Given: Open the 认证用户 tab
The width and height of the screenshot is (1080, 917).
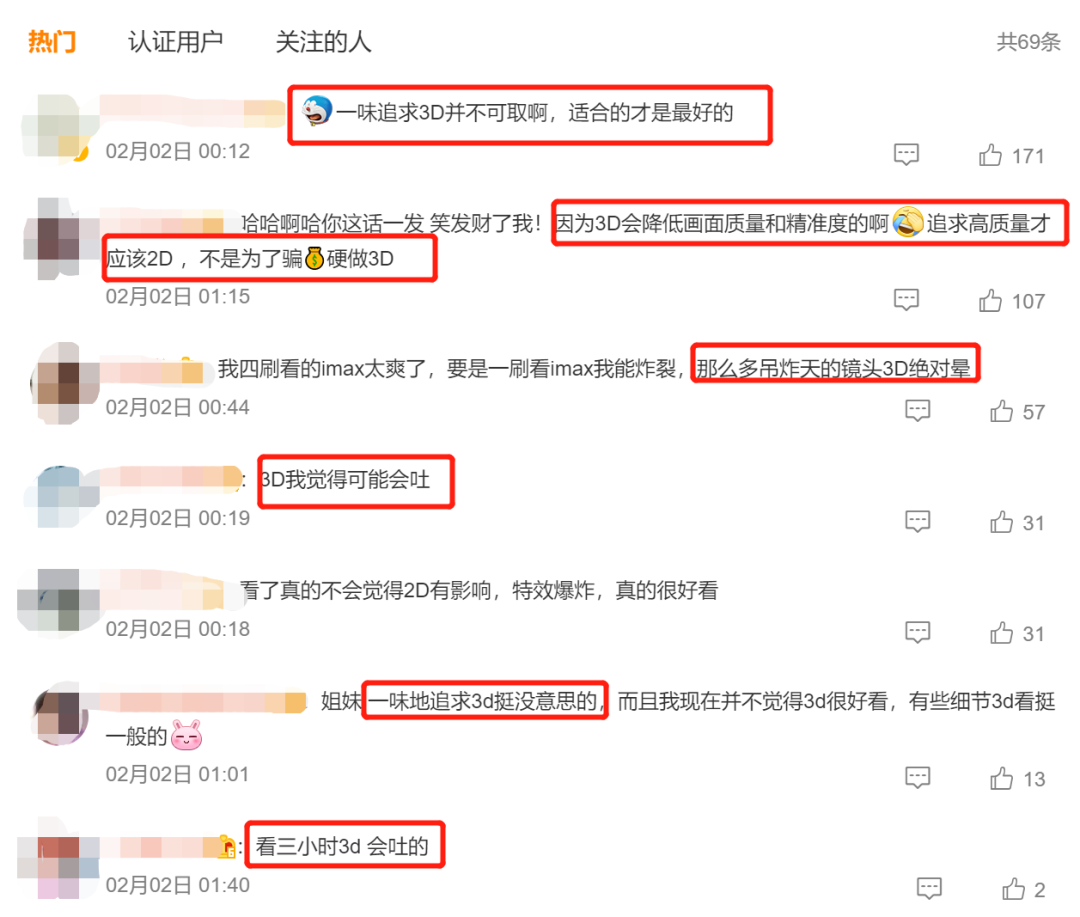Looking at the screenshot, I should point(176,42).
